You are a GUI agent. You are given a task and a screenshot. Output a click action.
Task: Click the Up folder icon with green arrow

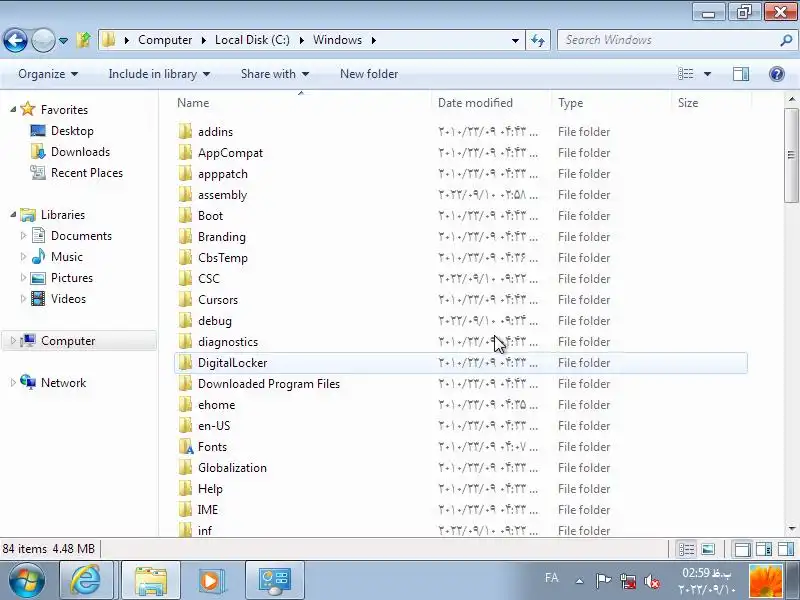point(83,40)
